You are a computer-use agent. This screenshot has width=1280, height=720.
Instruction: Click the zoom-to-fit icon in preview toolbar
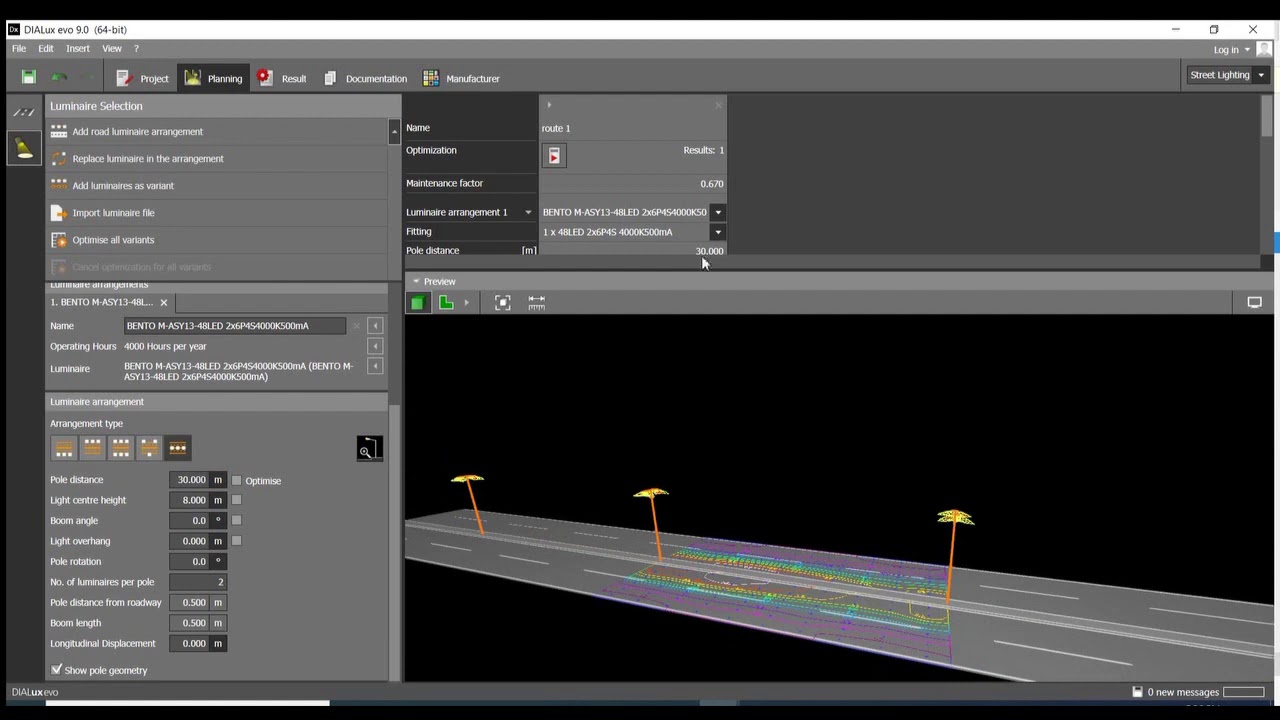tap(503, 302)
